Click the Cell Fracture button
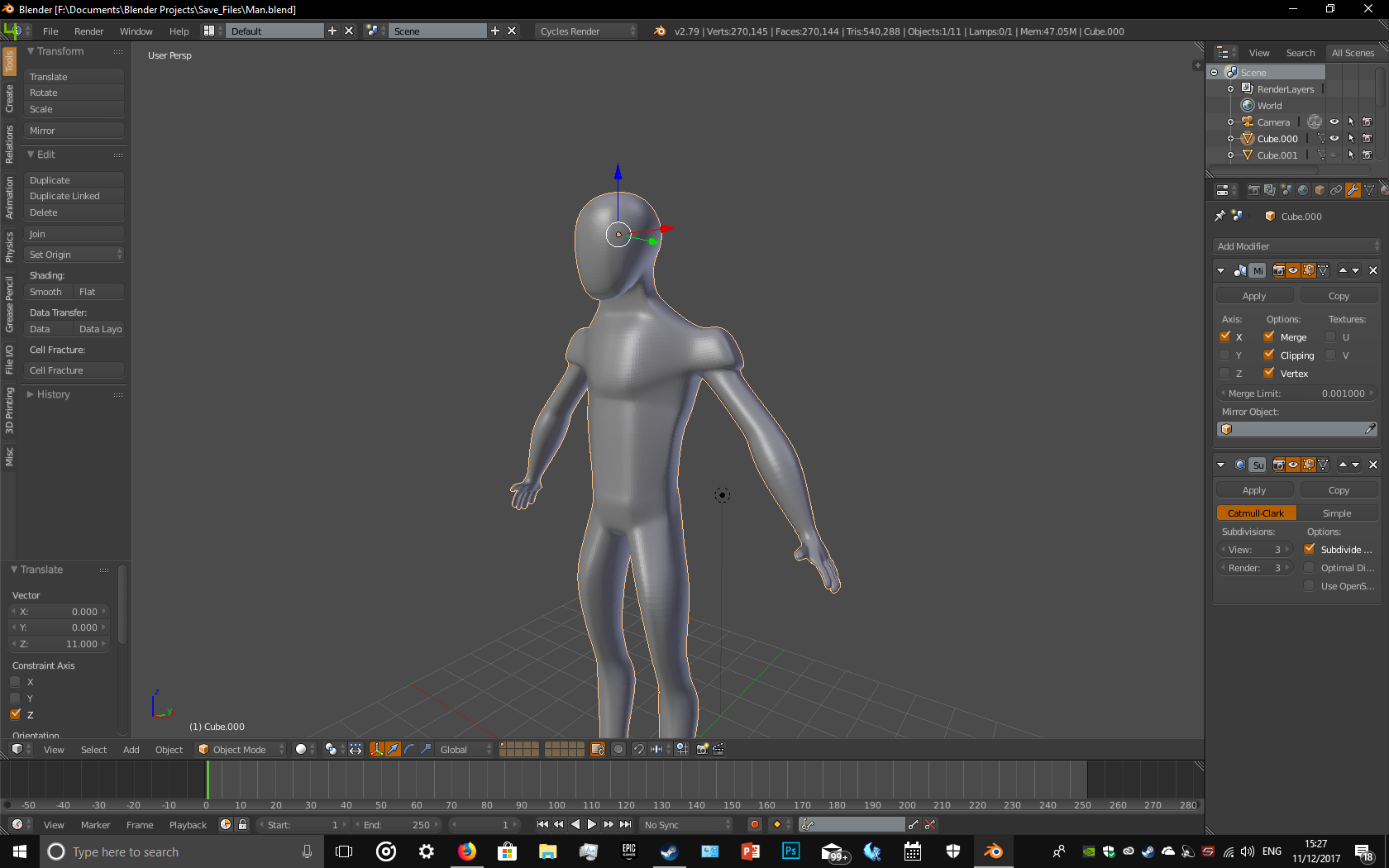This screenshot has height=868, width=1389. tap(74, 370)
